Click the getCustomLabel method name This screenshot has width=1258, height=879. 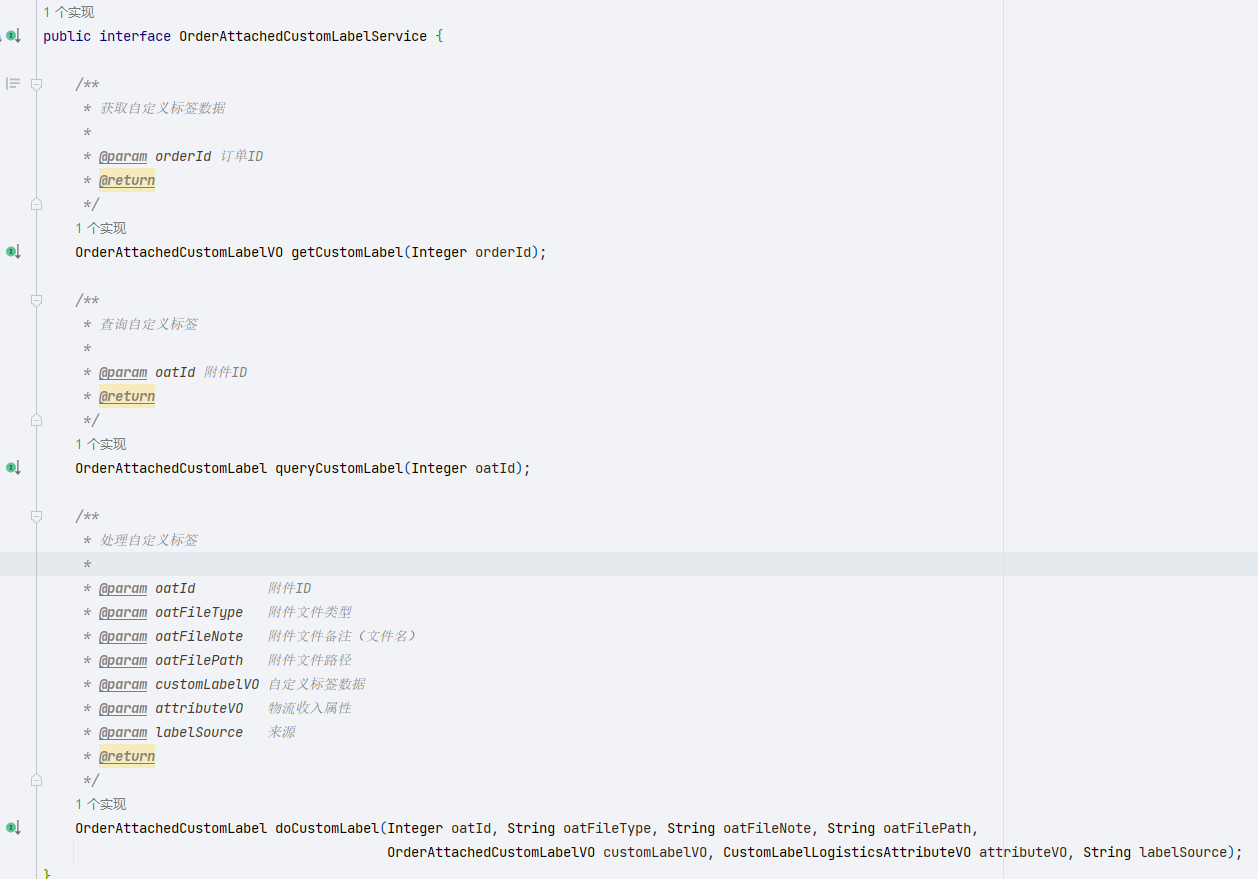(347, 252)
